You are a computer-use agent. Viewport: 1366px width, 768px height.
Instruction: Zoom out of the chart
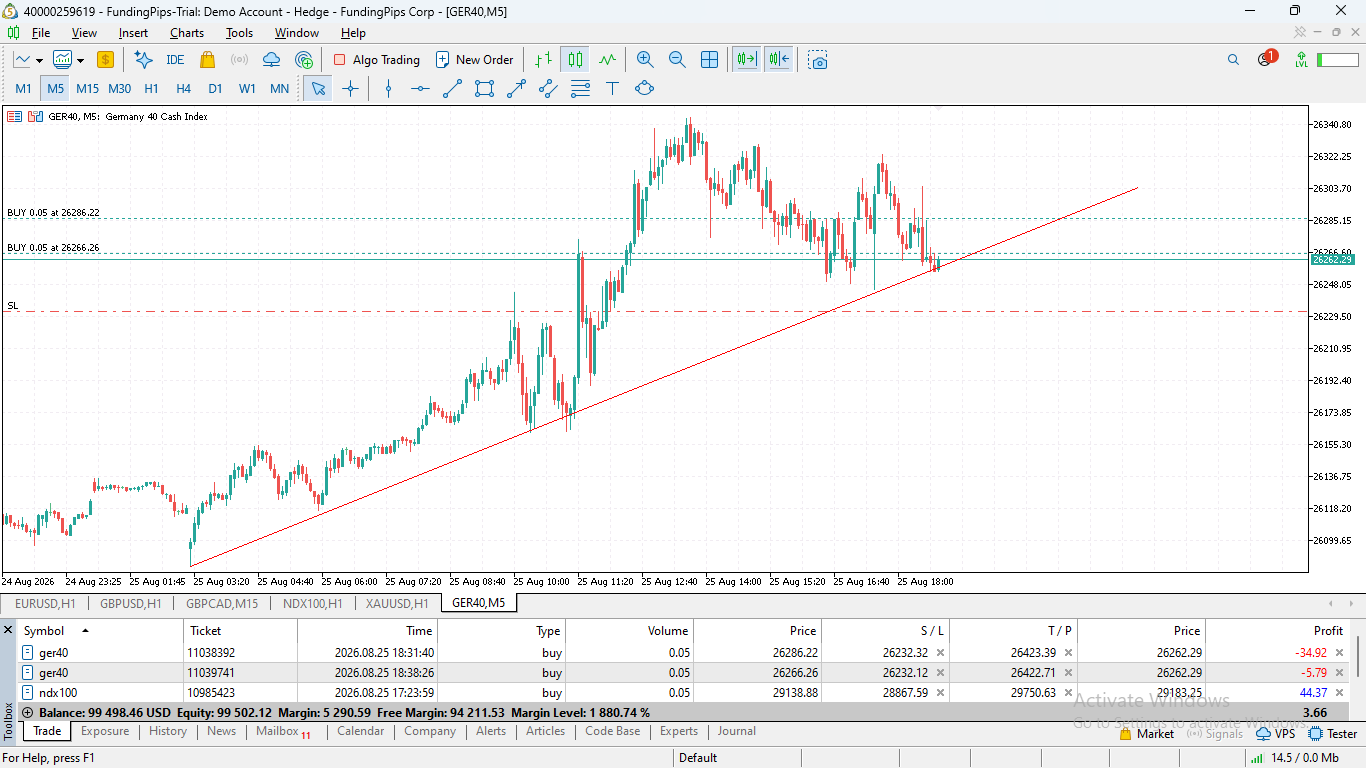click(677, 60)
